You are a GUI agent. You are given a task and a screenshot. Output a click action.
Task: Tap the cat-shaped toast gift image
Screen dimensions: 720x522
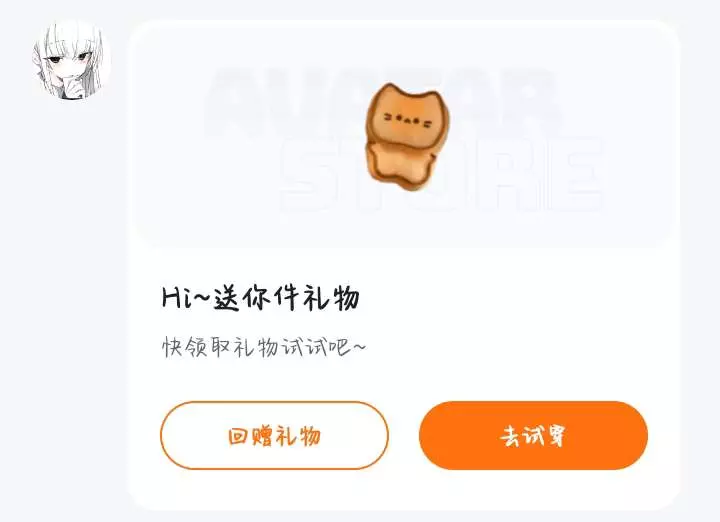[x=405, y=136]
